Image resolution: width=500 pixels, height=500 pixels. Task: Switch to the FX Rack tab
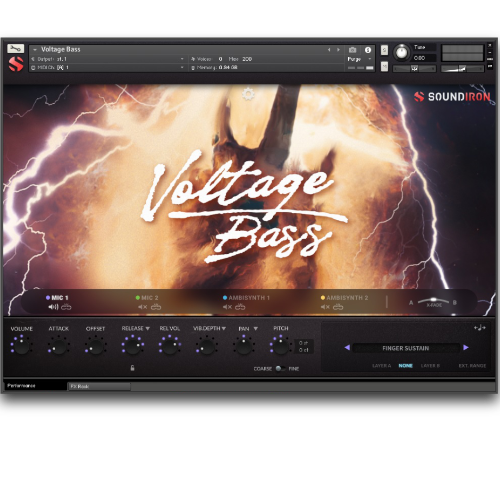(x=99, y=386)
